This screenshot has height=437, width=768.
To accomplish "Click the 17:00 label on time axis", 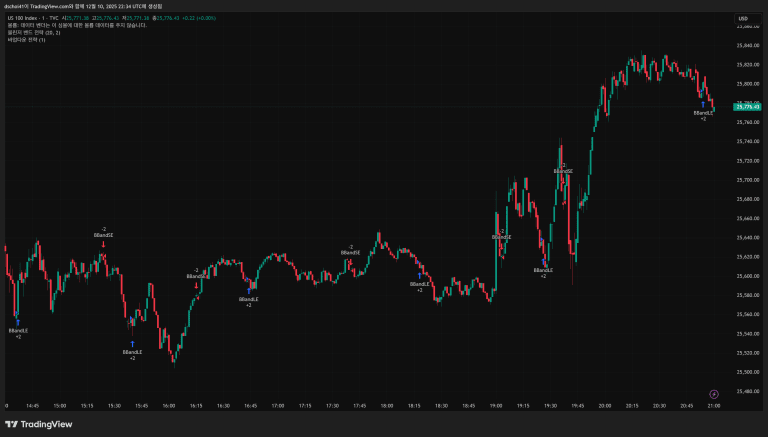I will pyautogui.click(x=277, y=406).
